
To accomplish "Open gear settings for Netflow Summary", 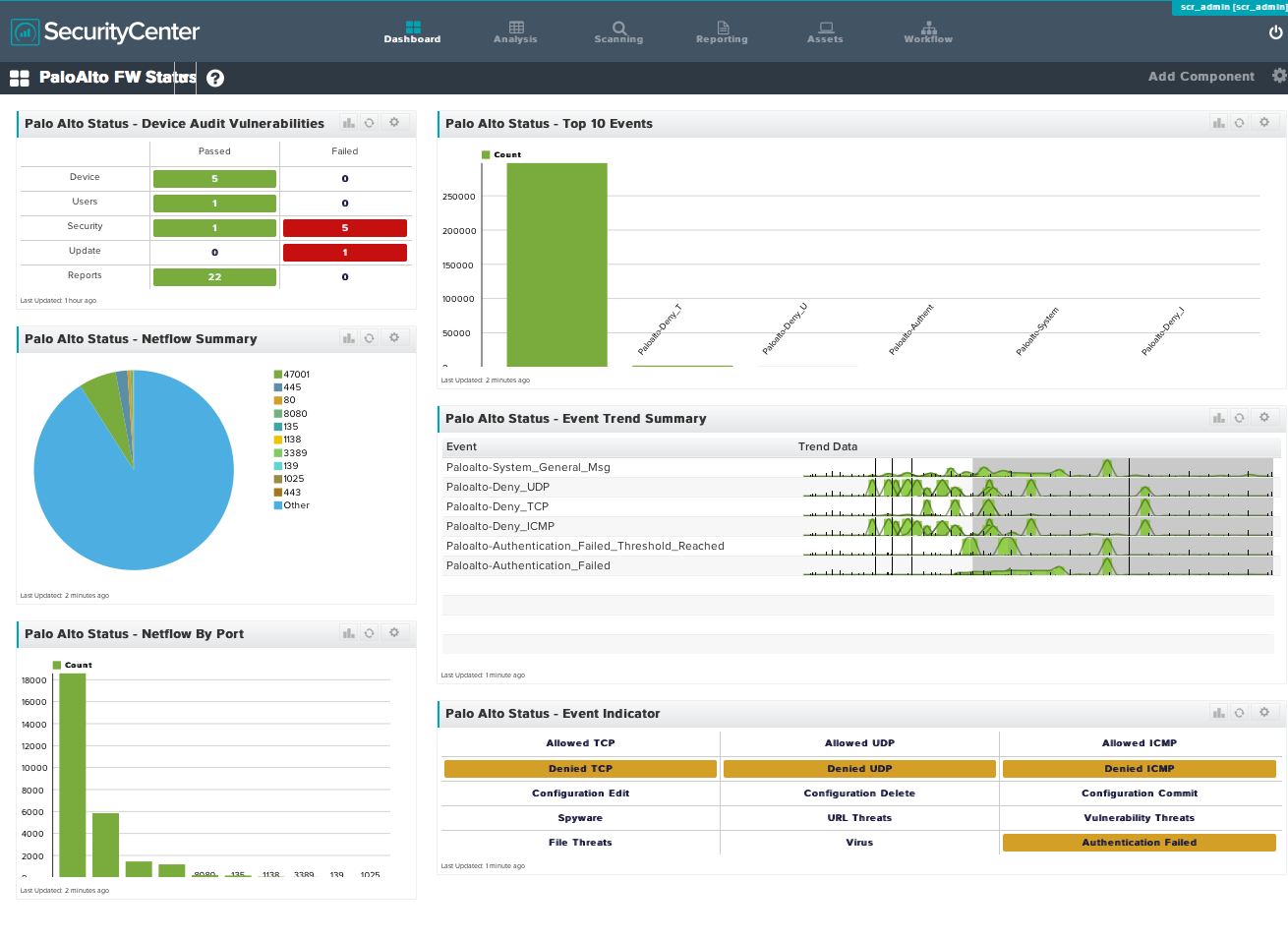I will (x=394, y=338).
